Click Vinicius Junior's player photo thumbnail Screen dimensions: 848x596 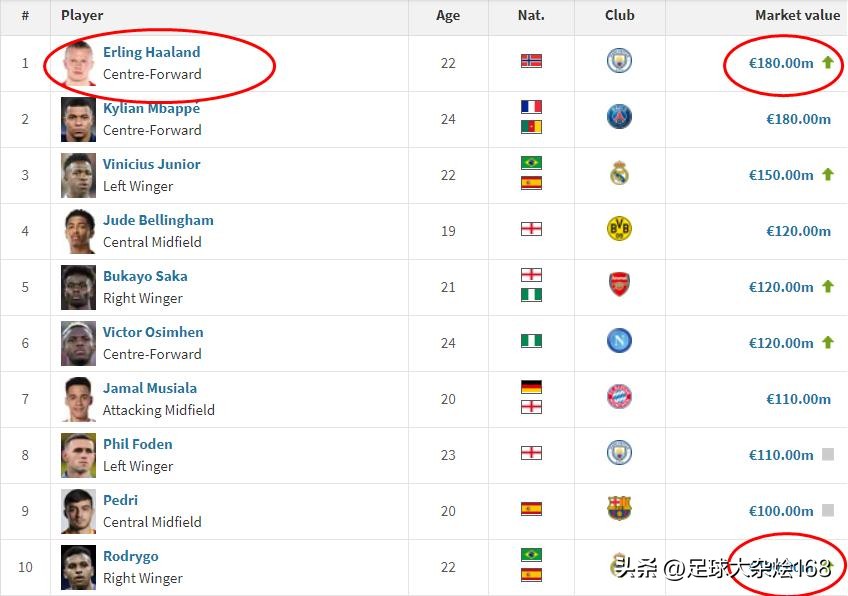pyautogui.click(x=78, y=174)
